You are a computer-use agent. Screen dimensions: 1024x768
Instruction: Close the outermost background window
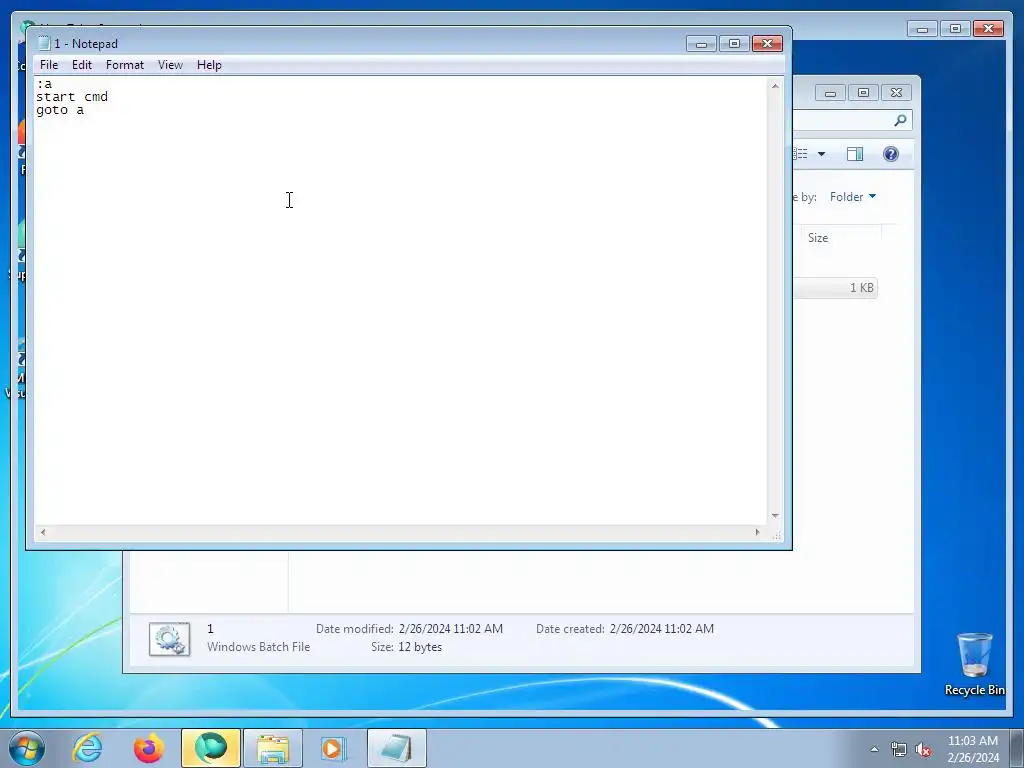click(988, 29)
